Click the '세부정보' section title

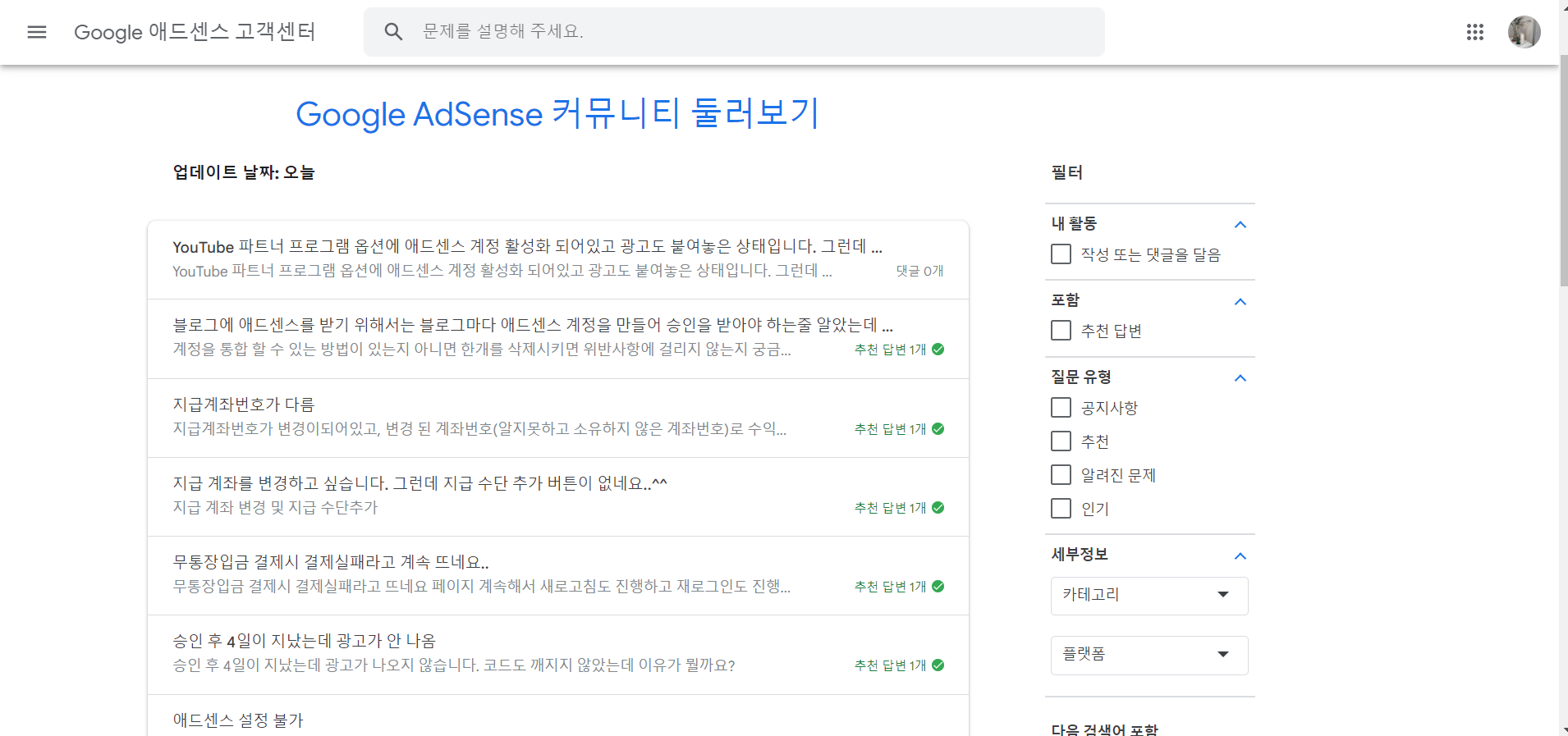click(1080, 554)
